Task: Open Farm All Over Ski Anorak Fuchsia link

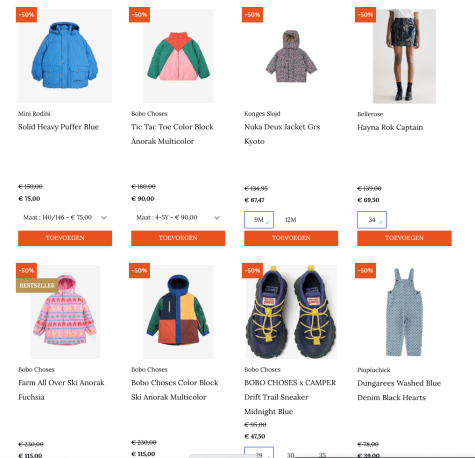Action: [x=61, y=390]
